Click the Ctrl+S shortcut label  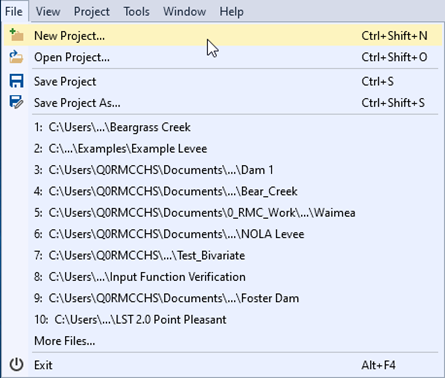point(378,82)
